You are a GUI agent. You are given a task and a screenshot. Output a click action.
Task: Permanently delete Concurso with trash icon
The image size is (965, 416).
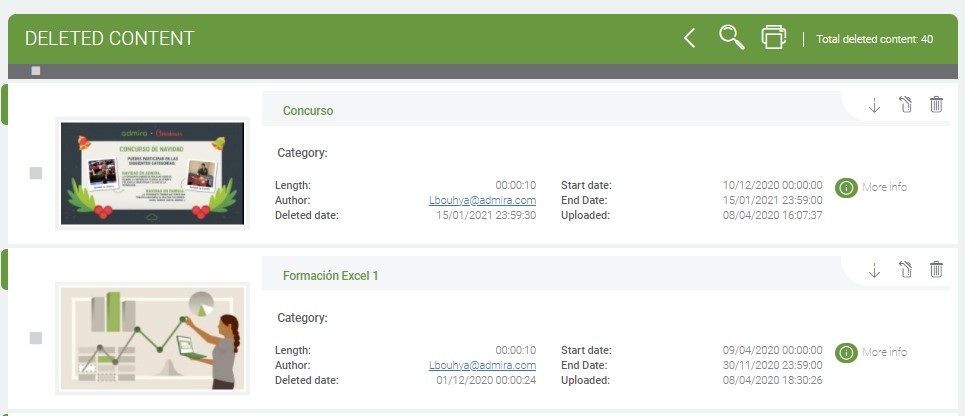point(936,105)
